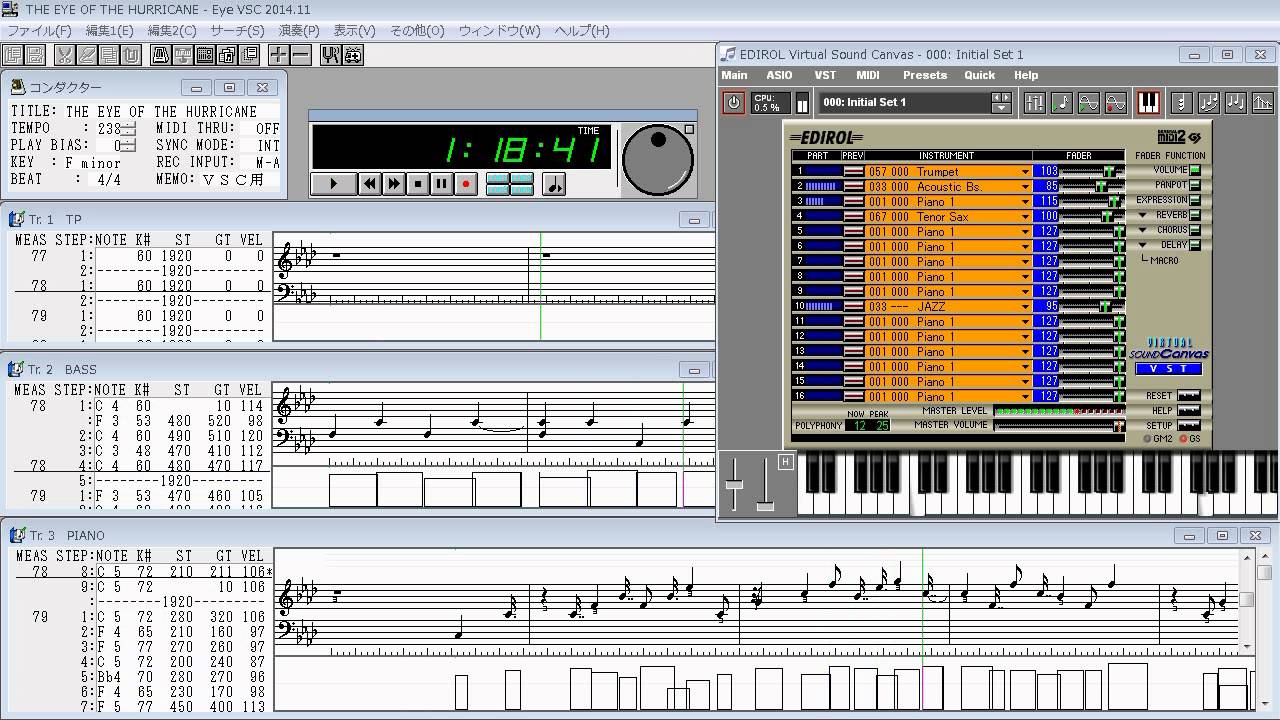Click the H hold button beside piano keyboard
This screenshot has width=1280, height=720.
[785, 461]
